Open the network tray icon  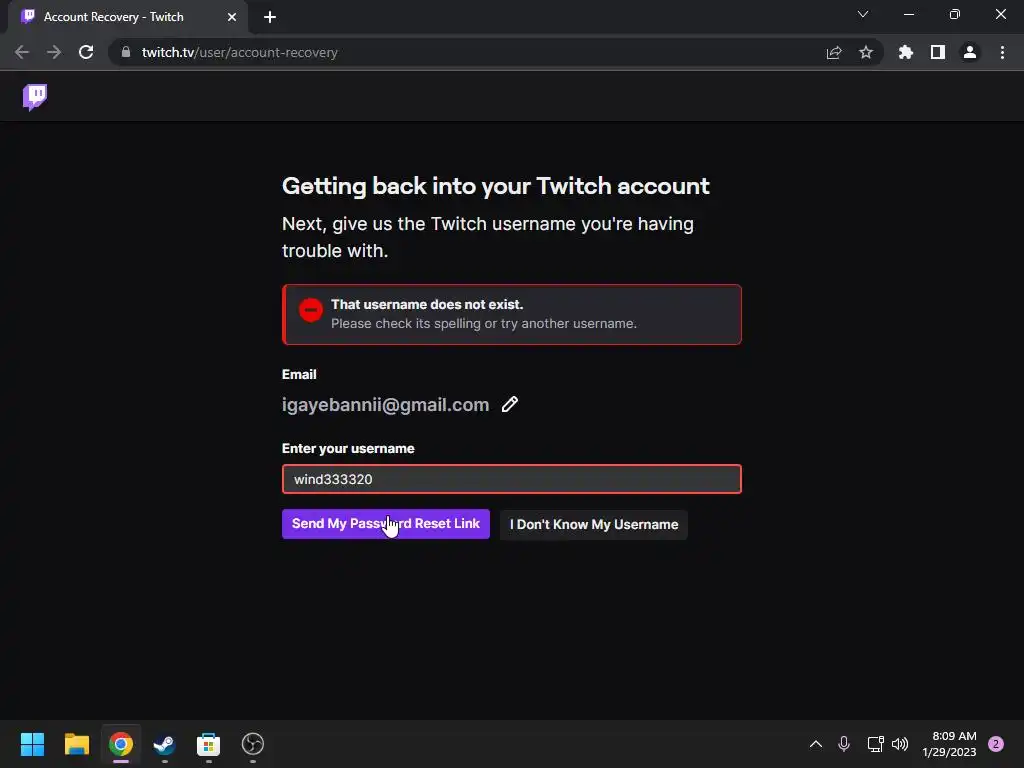pyautogui.click(x=875, y=744)
